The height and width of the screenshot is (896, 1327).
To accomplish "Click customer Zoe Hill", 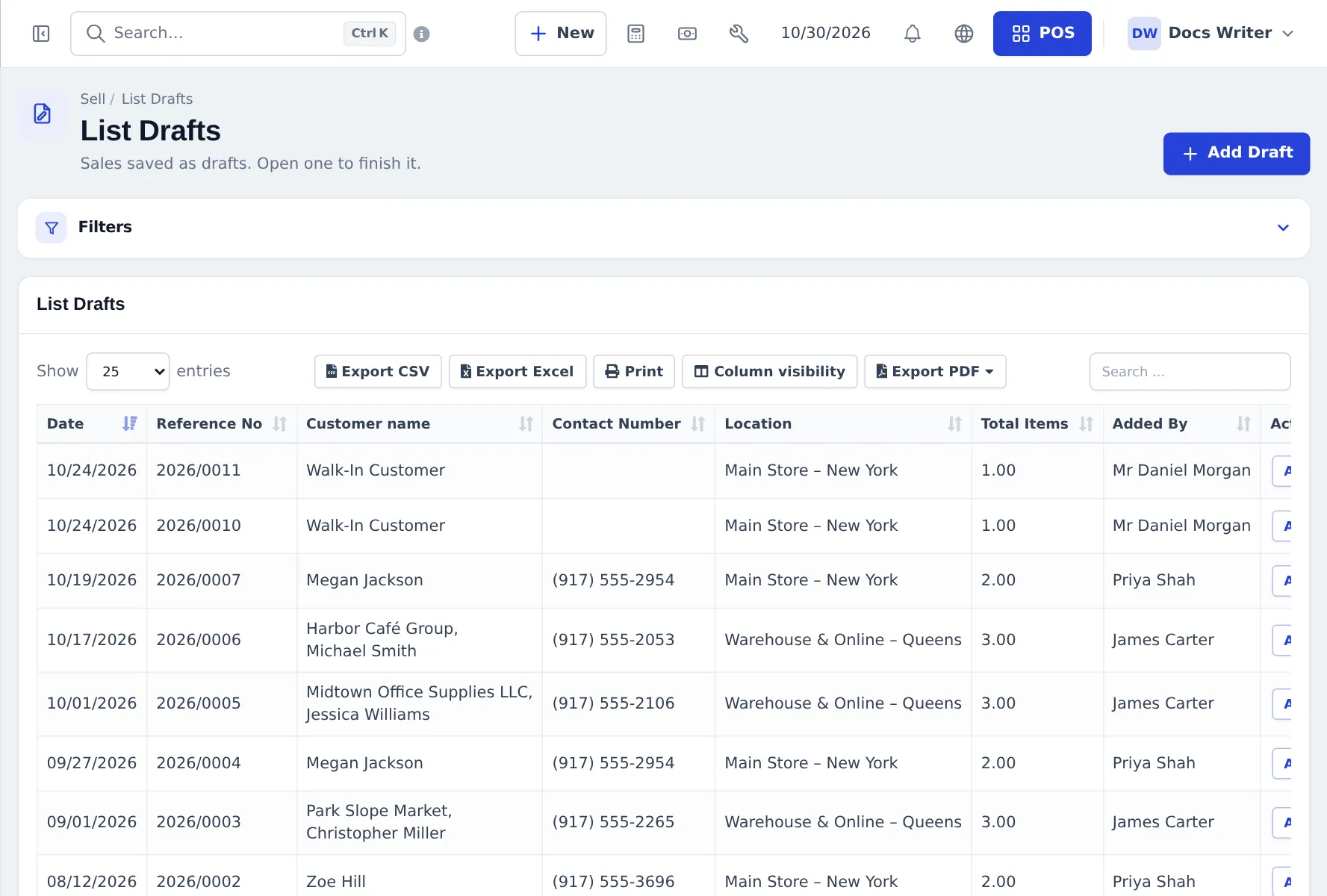I will point(336,882).
